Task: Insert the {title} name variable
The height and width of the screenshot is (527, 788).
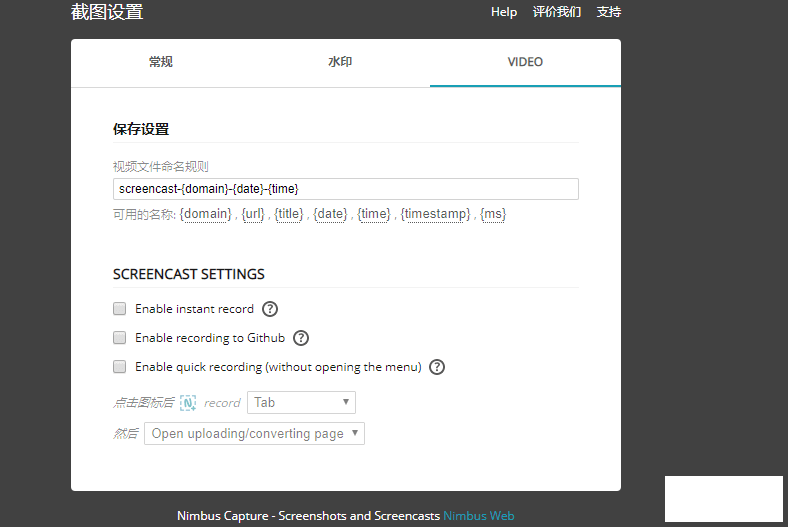Action: [x=289, y=214]
